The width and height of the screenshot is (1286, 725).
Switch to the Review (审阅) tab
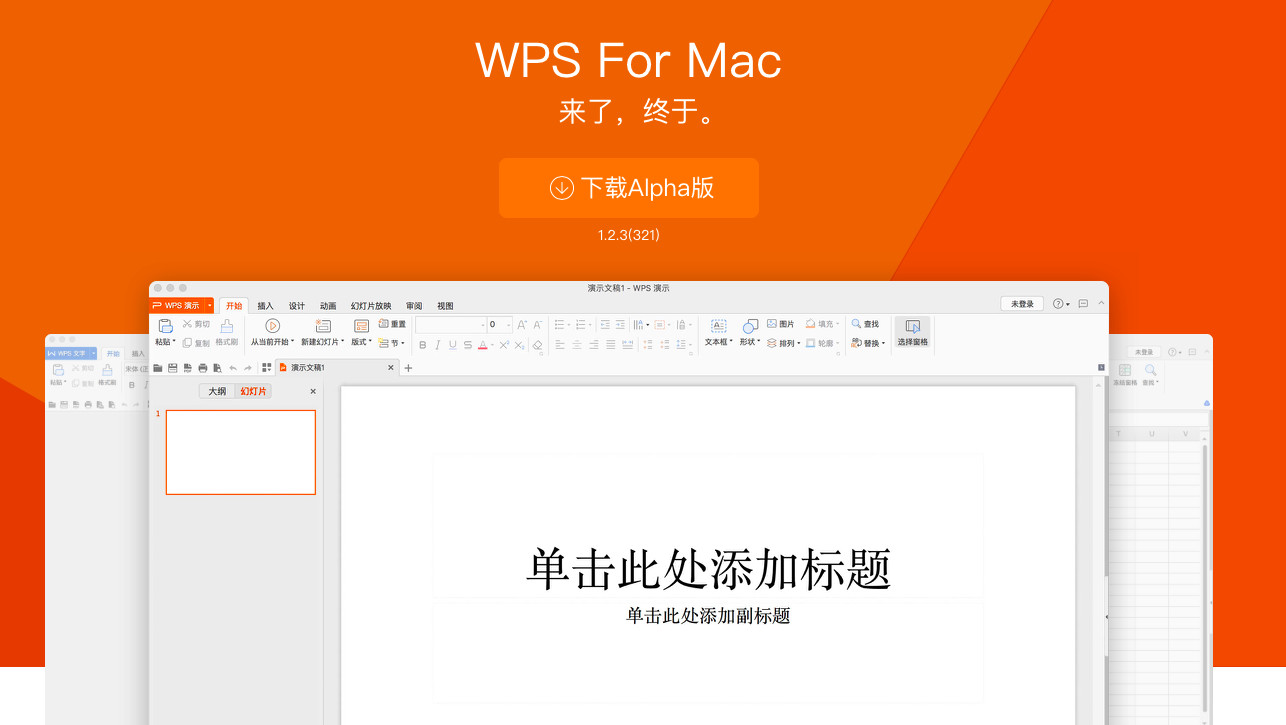pos(414,306)
